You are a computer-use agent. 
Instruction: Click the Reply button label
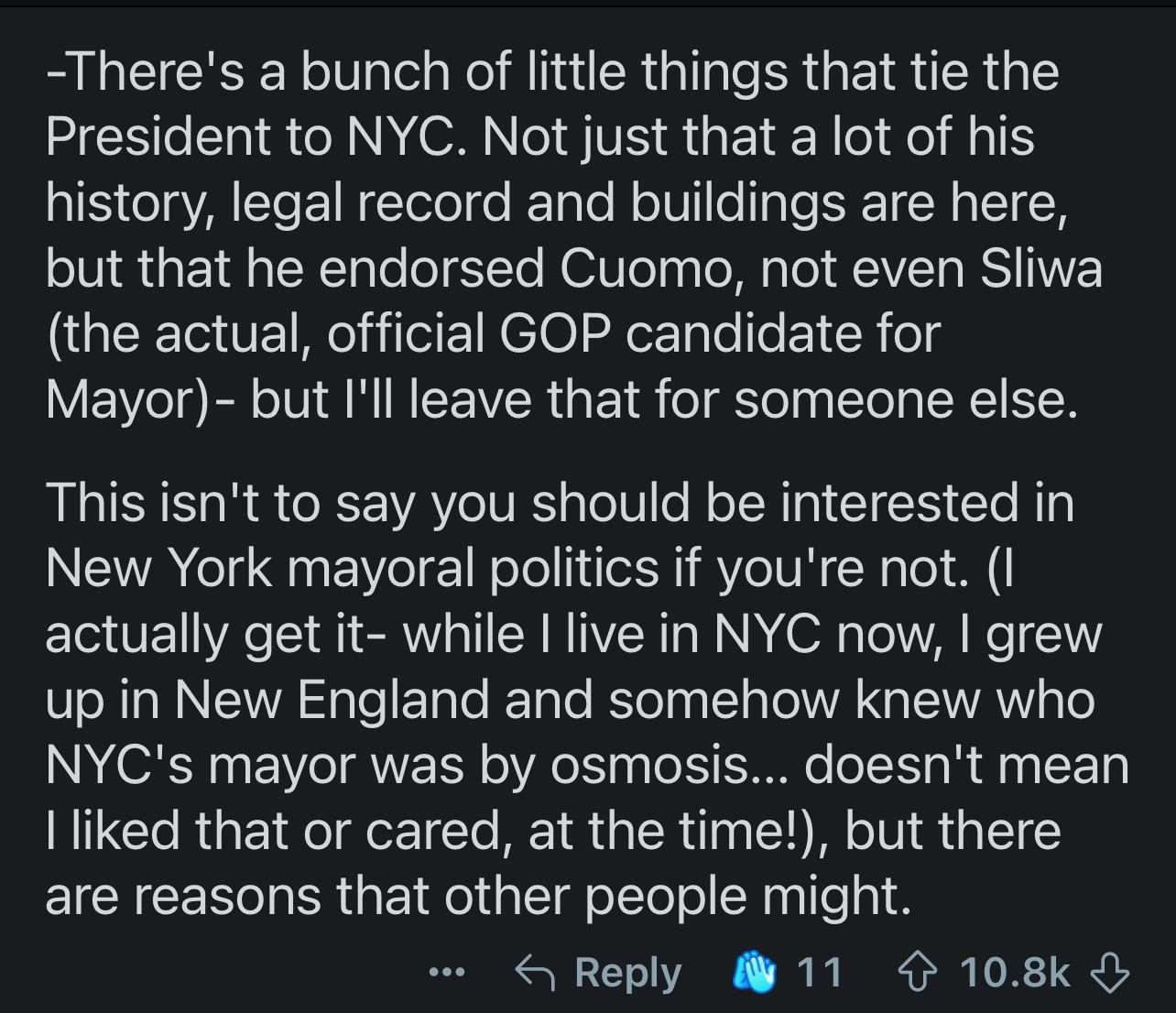coord(627,972)
